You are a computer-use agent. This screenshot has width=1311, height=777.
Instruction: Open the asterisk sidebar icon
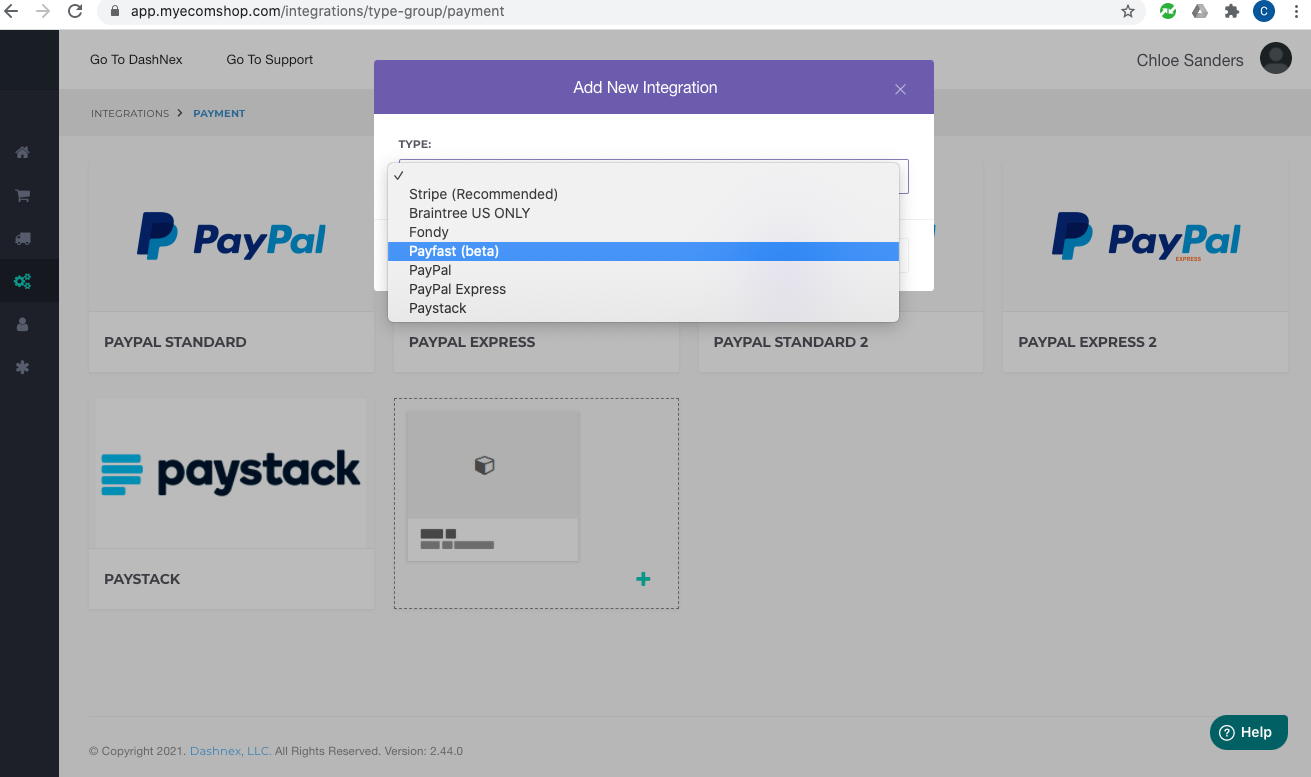(x=22, y=368)
